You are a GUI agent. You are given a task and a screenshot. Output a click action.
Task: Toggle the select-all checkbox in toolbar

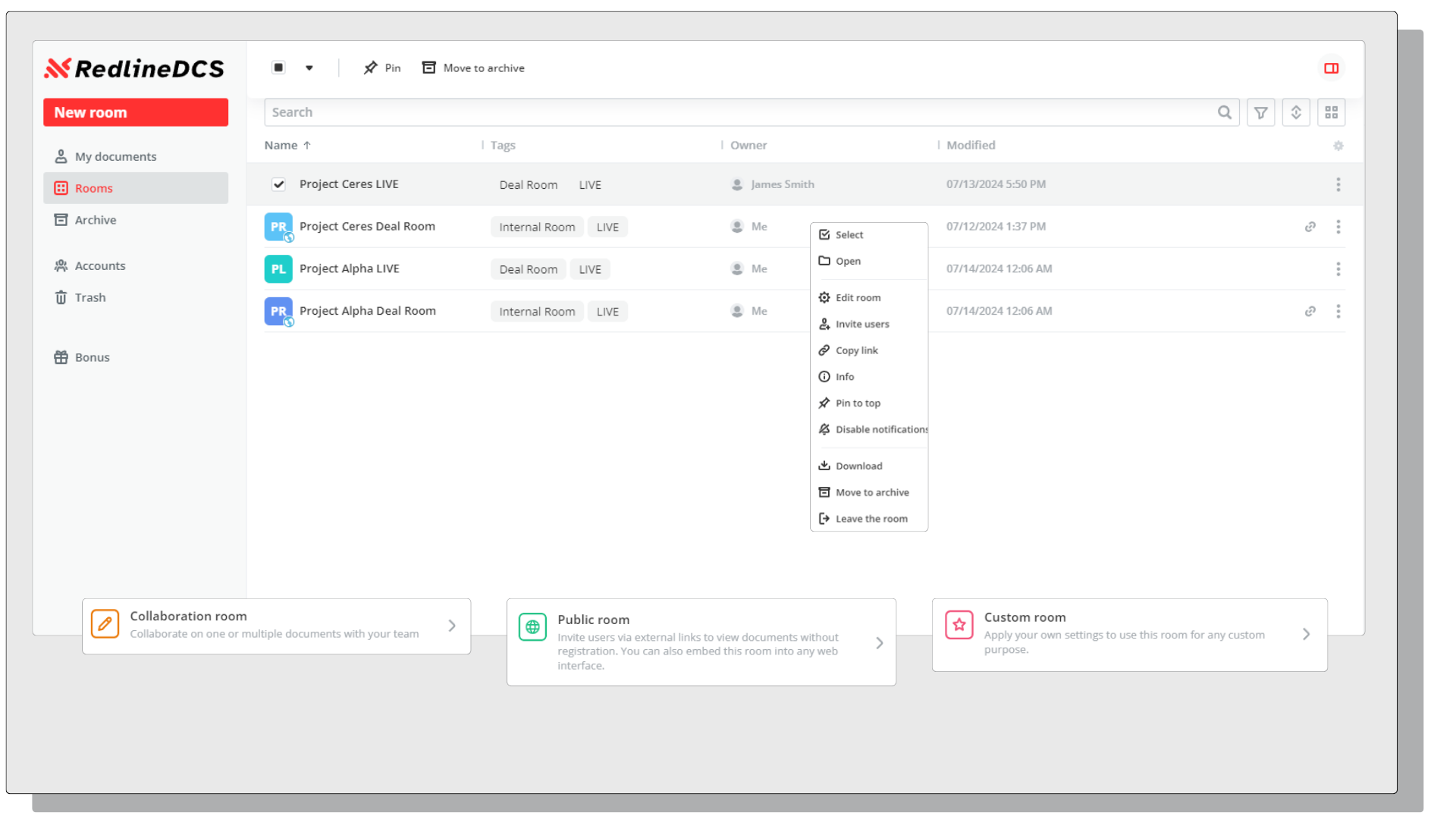[278, 68]
